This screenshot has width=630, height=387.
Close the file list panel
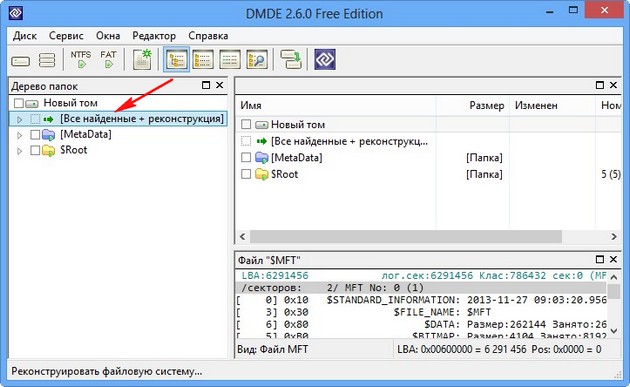[x=613, y=85]
